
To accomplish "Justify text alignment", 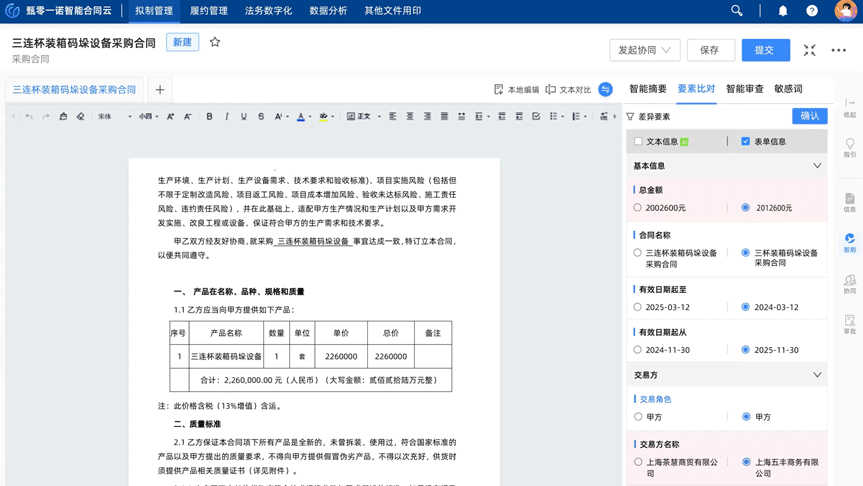I will coord(444,116).
